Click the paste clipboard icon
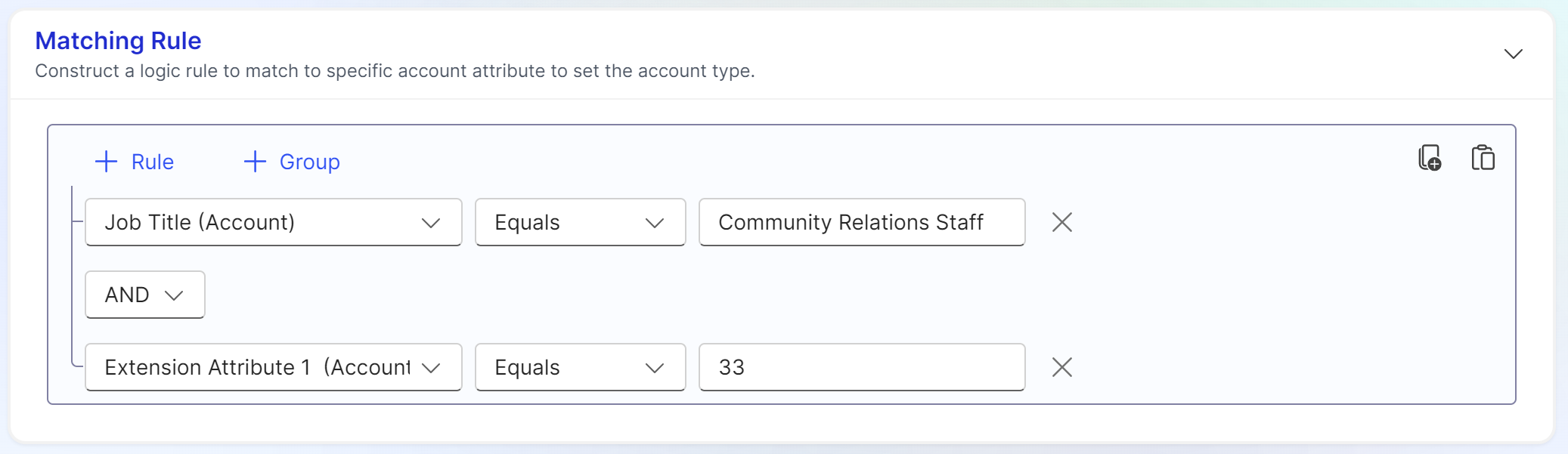This screenshot has width=1568, height=454. [1483, 159]
